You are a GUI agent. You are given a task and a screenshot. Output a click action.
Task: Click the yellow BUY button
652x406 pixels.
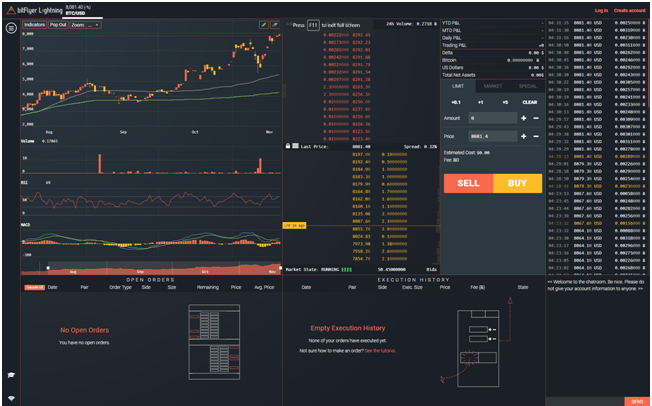click(x=517, y=183)
